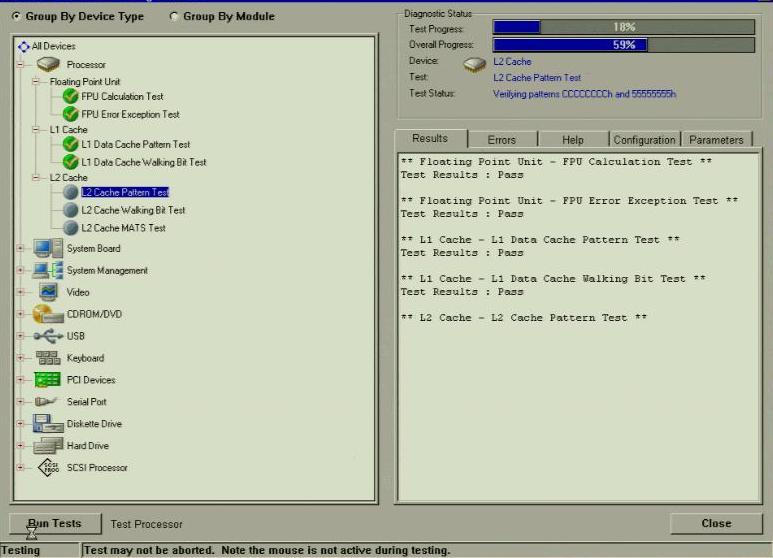The width and height of the screenshot is (773, 558).
Task: Click the System Management network icon
Action: pos(48,270)
